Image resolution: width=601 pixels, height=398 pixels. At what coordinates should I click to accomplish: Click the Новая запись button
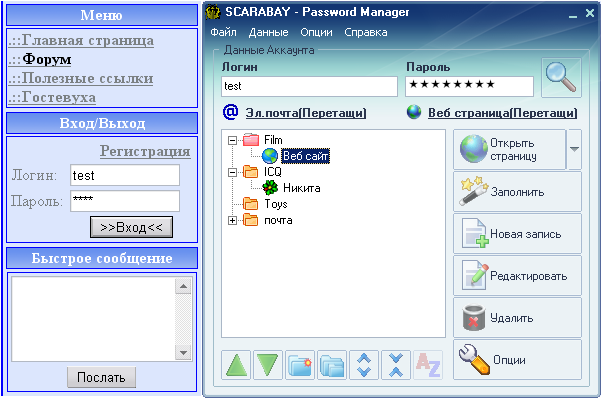517,234
